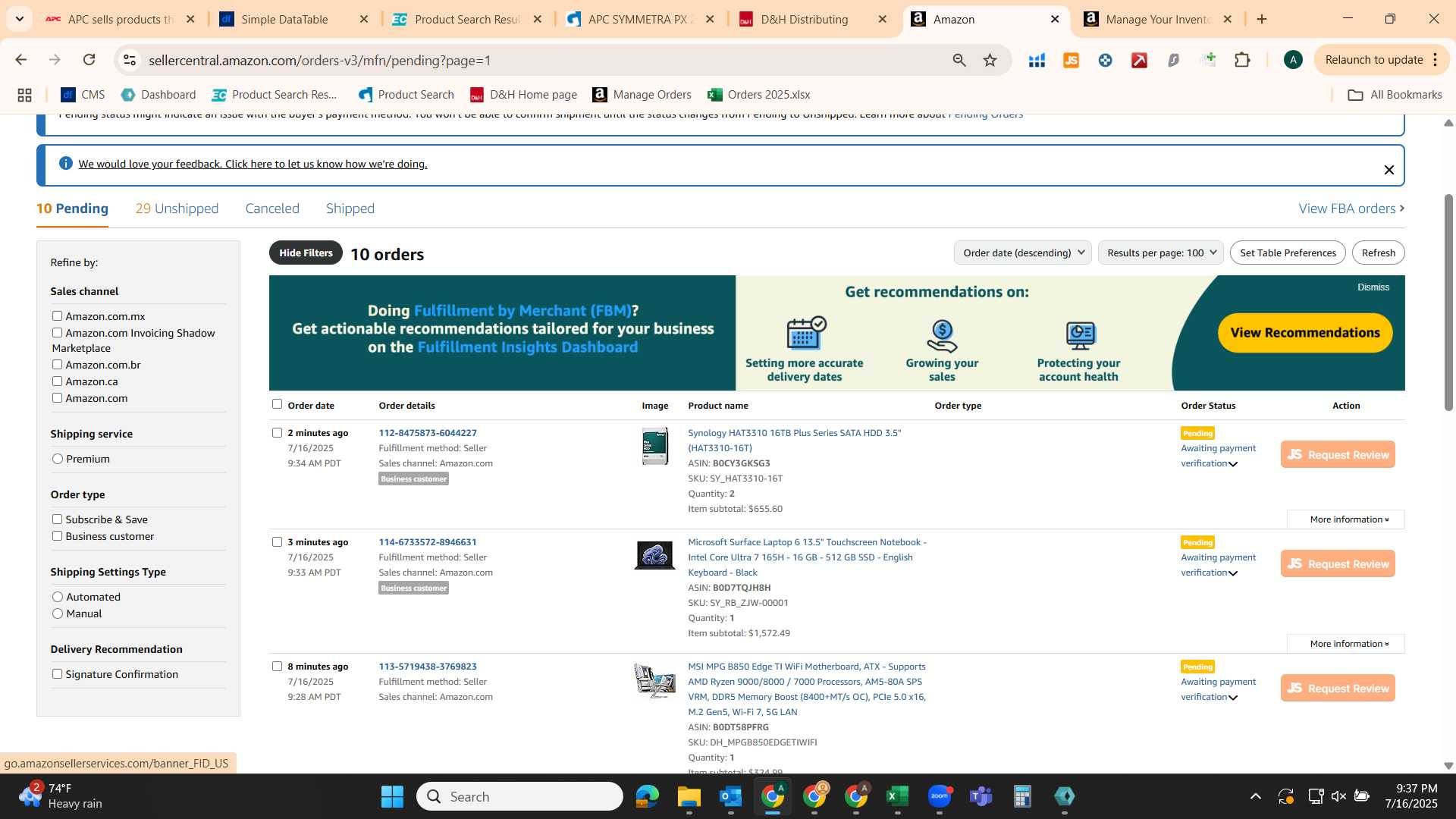The image size is (1456, 819).
Task: Reload the page with the refresh icon
Action: click(89, 60)
